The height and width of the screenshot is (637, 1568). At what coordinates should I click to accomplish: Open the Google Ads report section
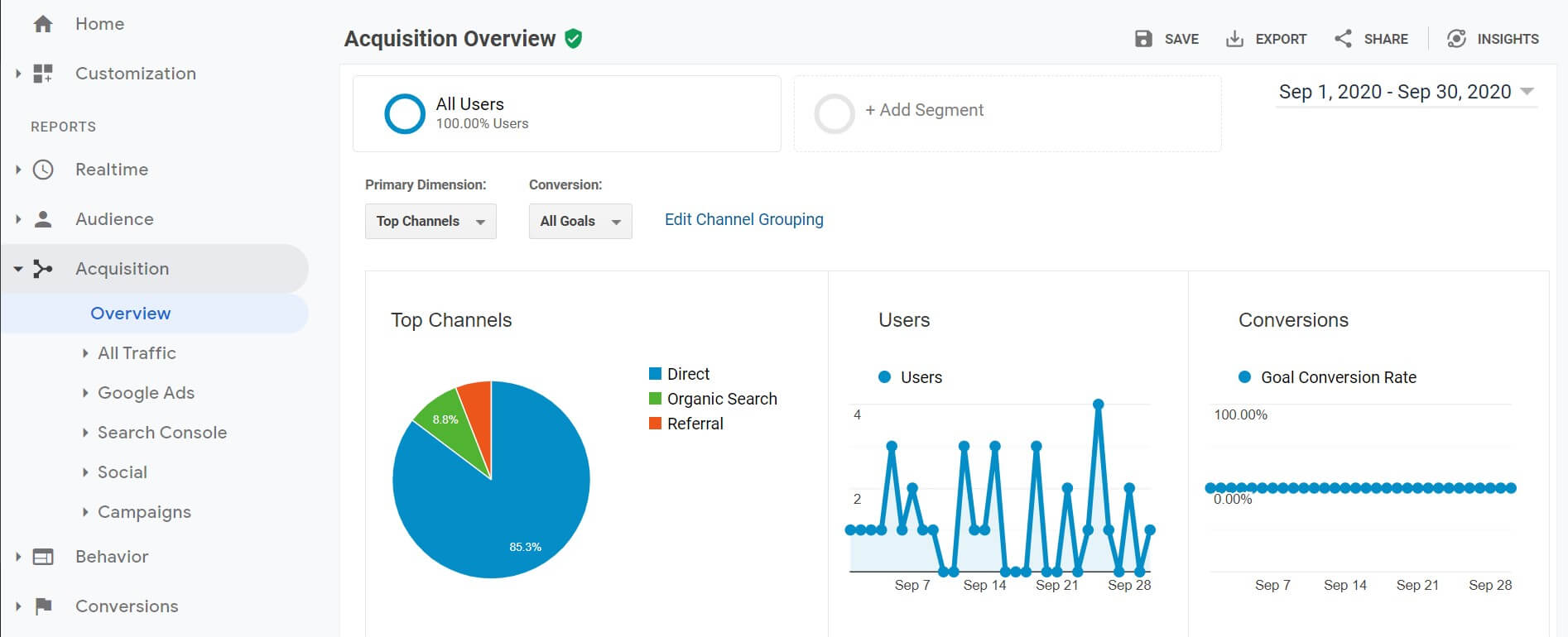146,393
